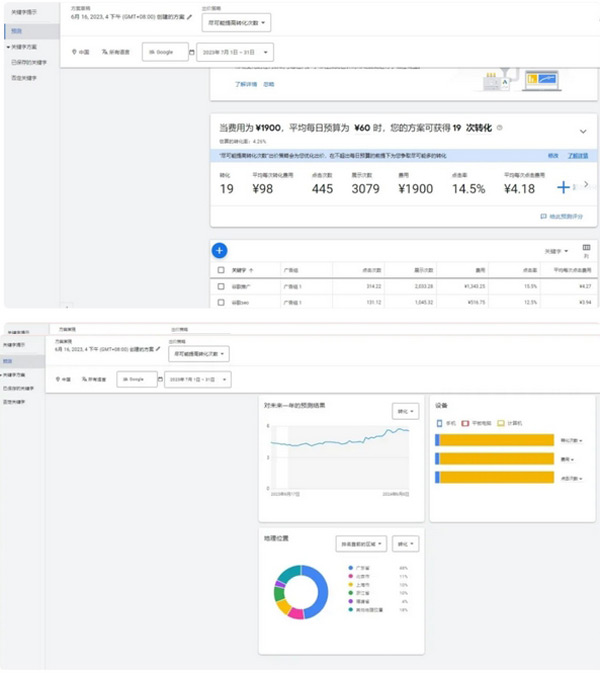The width and height of the screenshot is (600, 673).
Task: Open the 排名靠前的区域 dropdown in location card
Action: (x=360, y=544)
